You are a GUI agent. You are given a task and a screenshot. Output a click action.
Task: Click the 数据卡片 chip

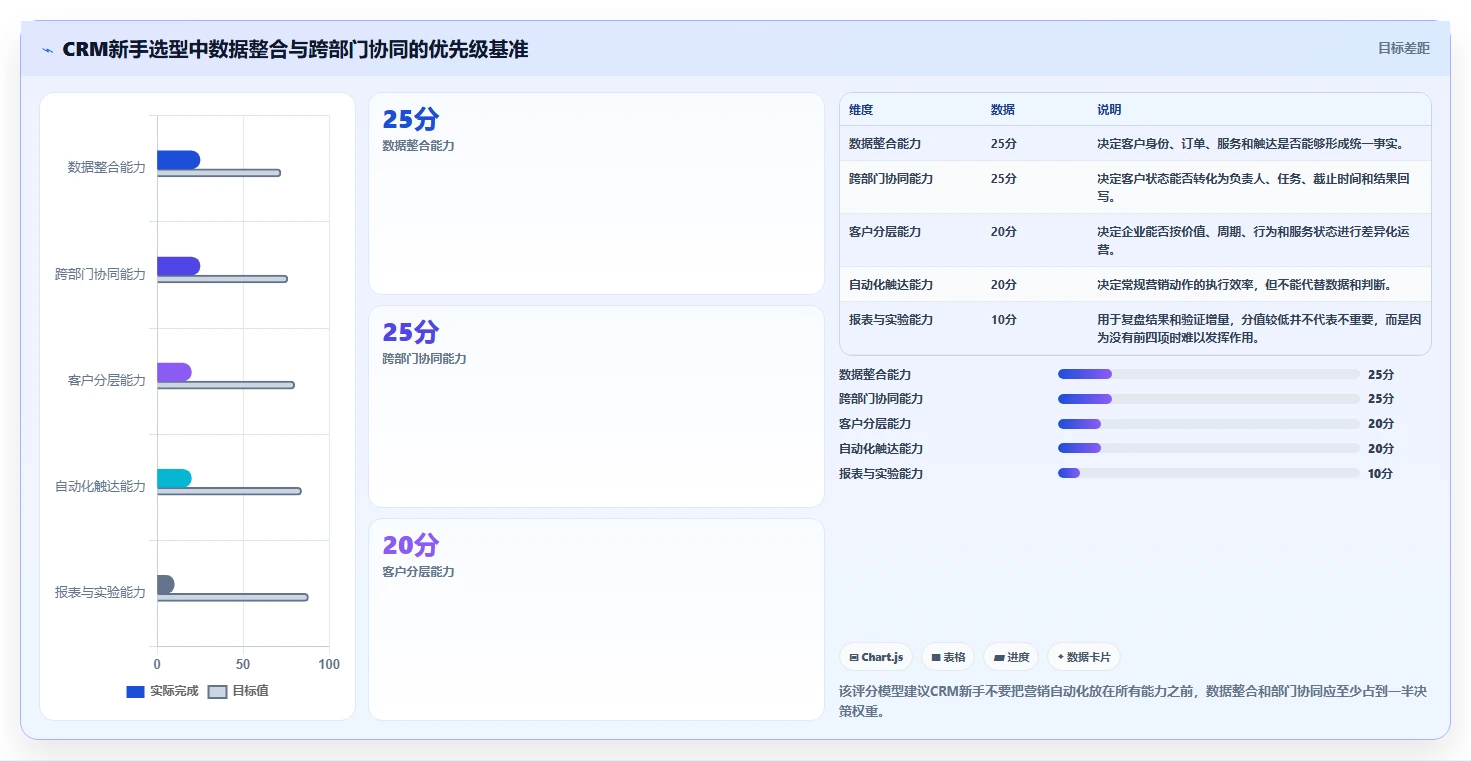[x=1084, y=657]
